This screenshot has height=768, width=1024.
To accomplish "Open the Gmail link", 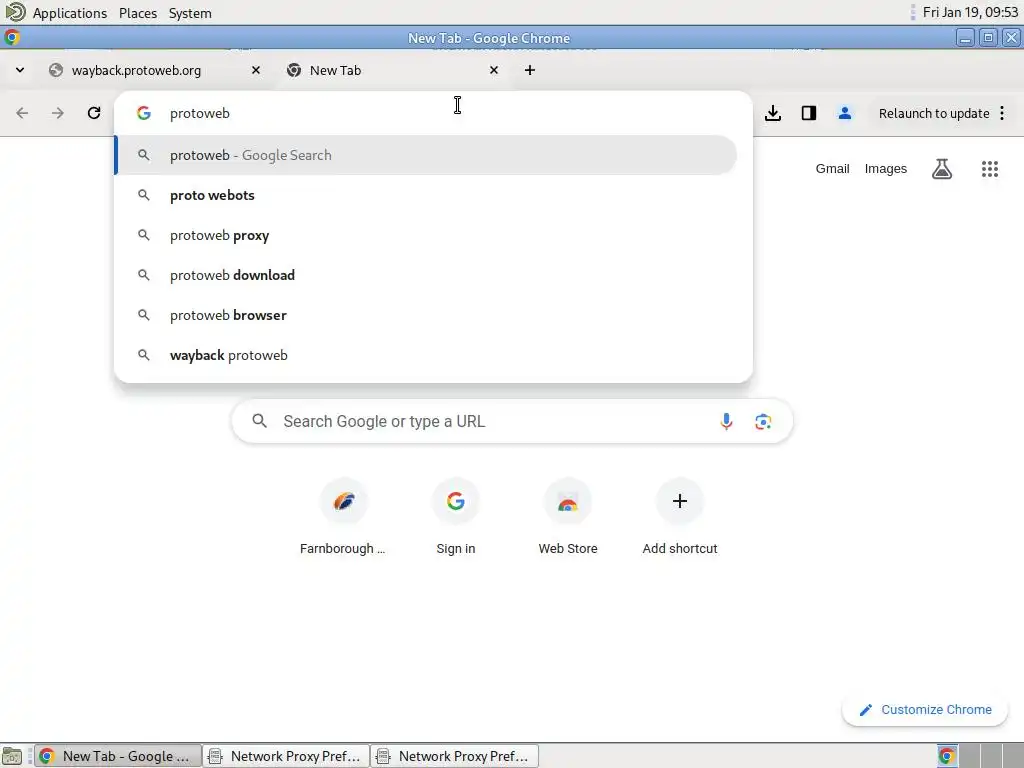I will pyautogui.click(x=832, y=168).
